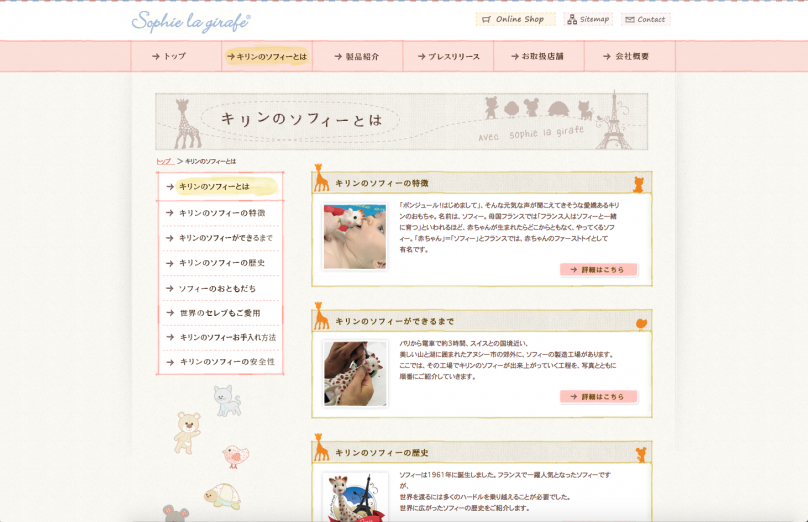The image size is (808, 522).
Task: Click orange mouse icon in 歴史 header
Action: (x=641, y=454)
